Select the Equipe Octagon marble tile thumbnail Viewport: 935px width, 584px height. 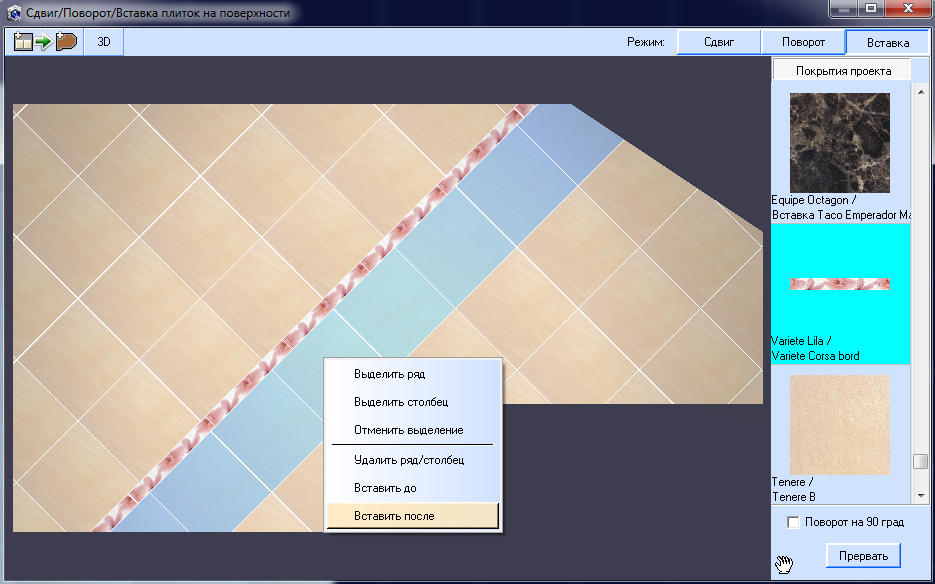[x=839, y=143]
